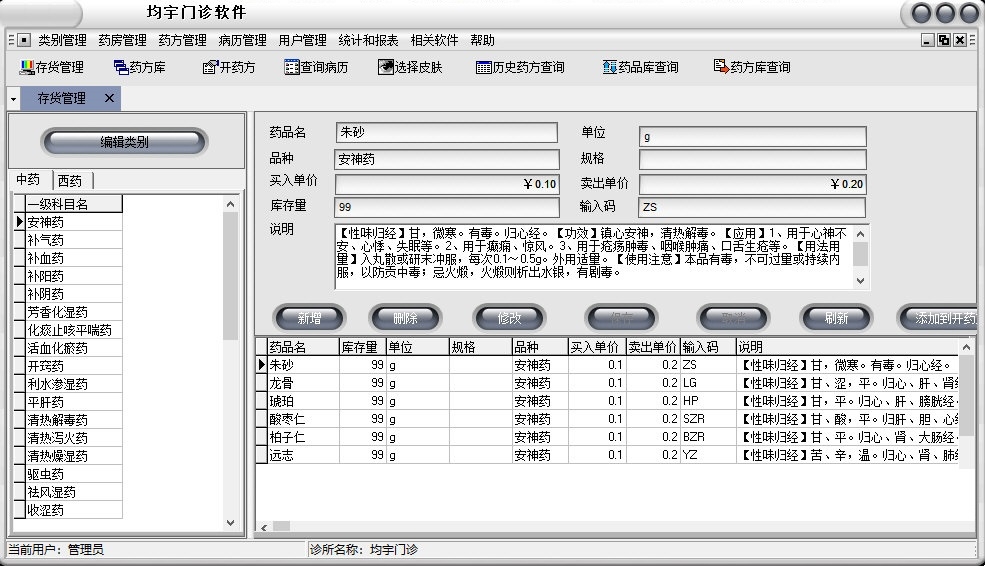This screenshot has height=566, width=985.
Task: Expand the tab list dropdown arrow
Action: (x=13, y=99)
